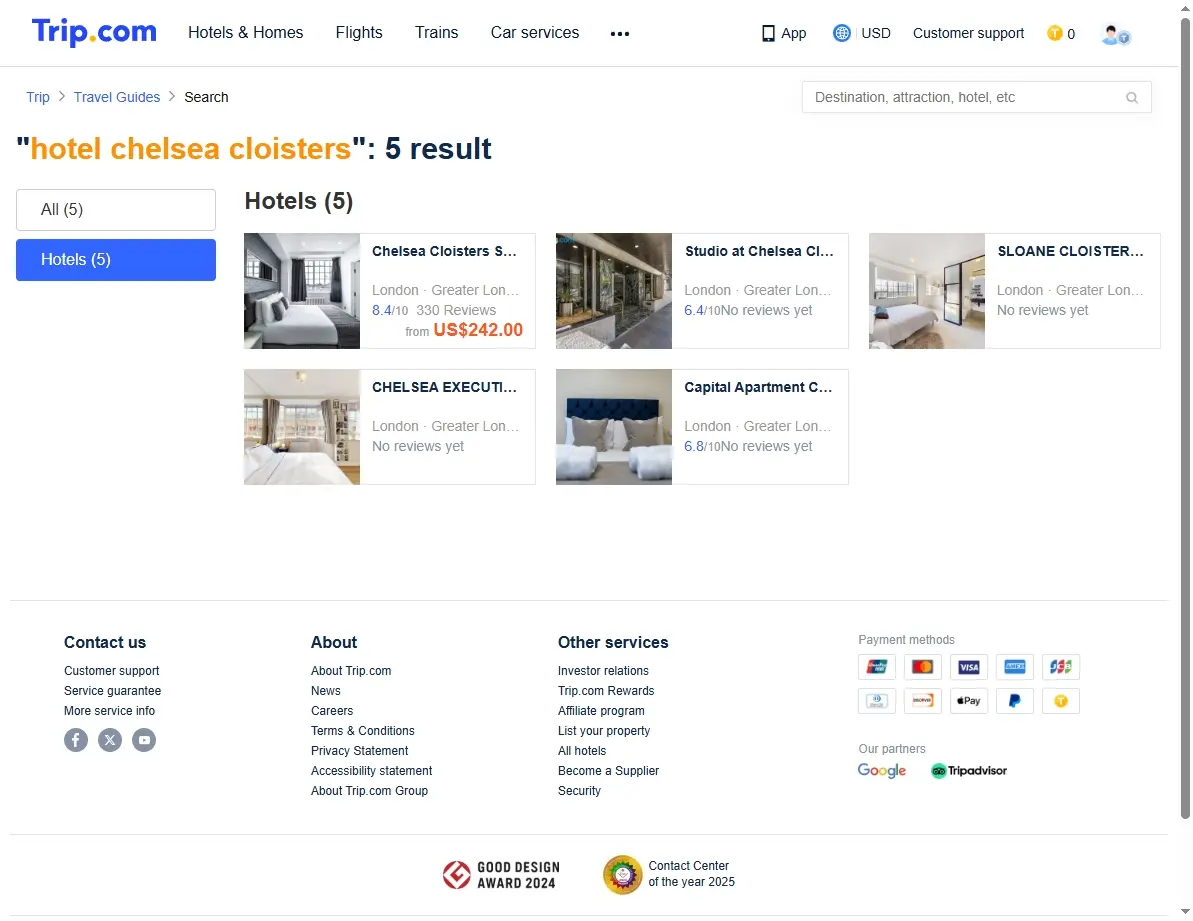Open More service info link
This screenshot has width=1193, height=921.
(x=110, y=710)
